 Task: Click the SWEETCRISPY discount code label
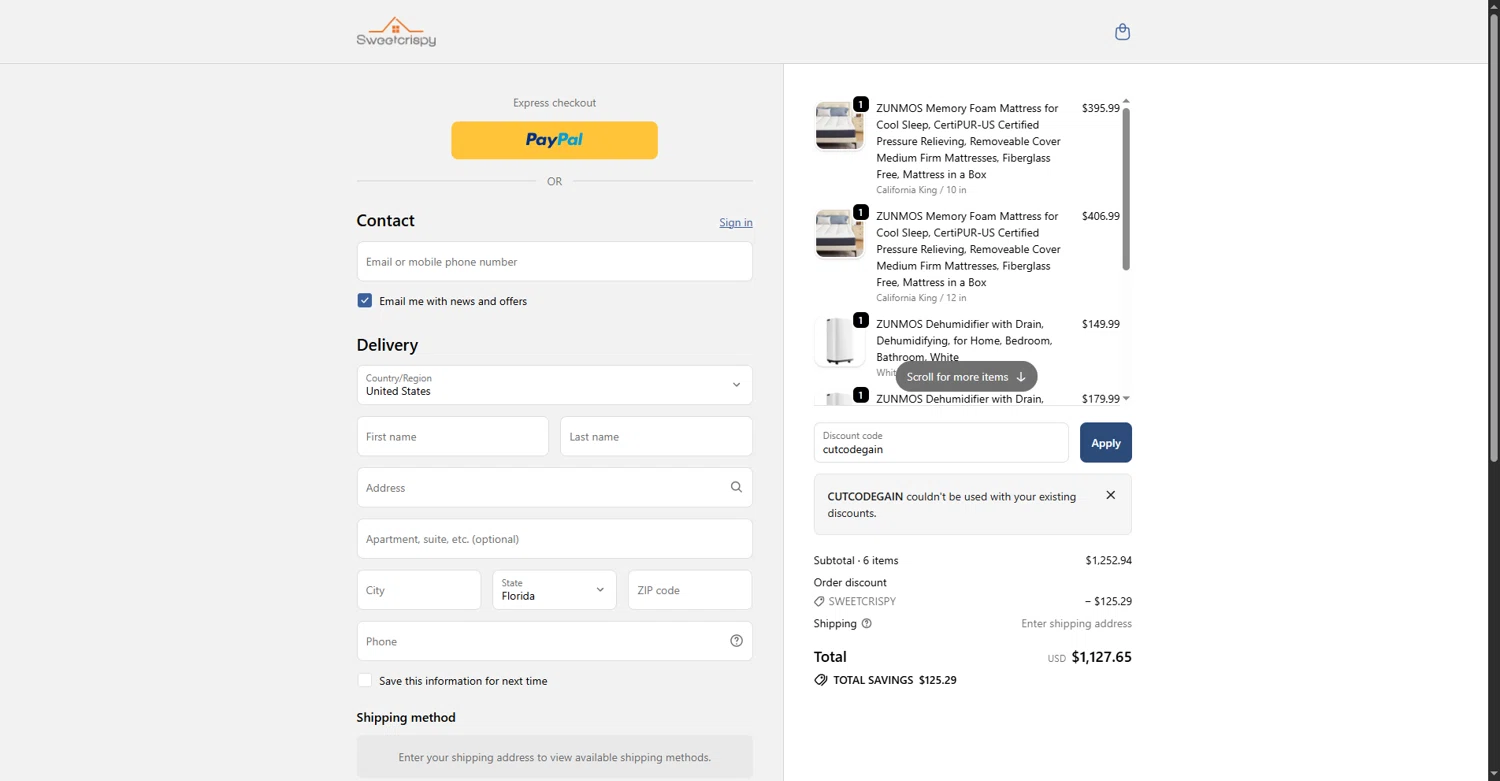click(x=862, y=602)
